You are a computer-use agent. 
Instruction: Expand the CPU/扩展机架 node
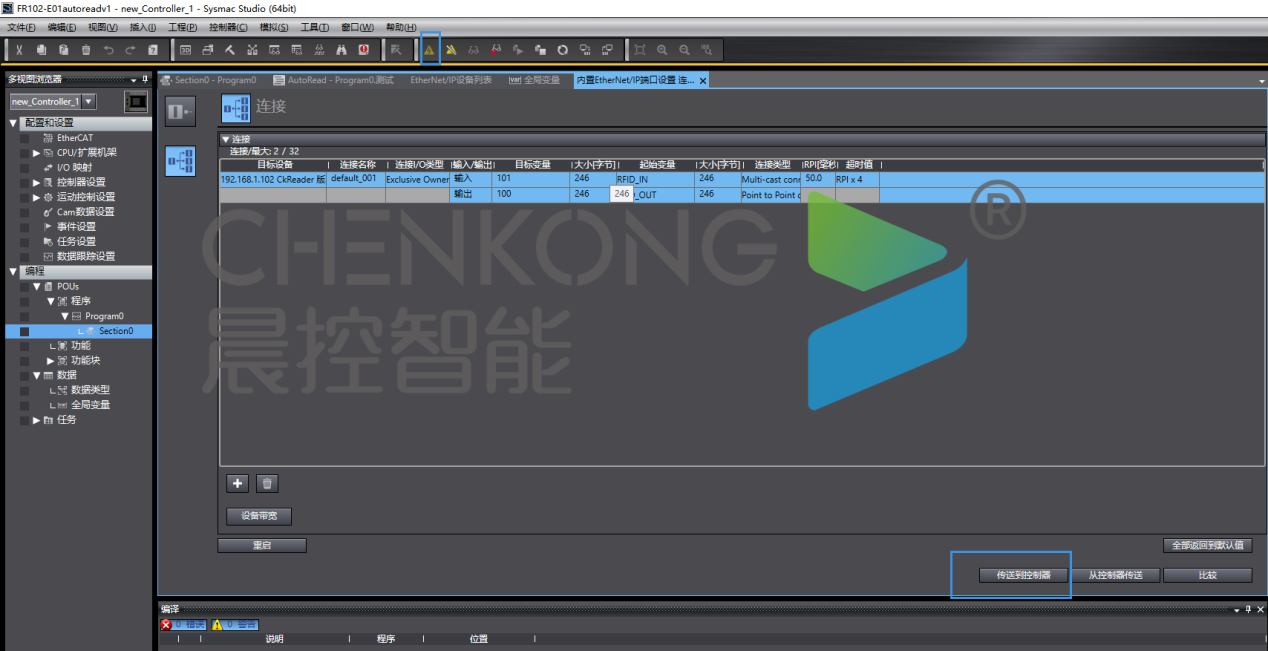[37, 153]
